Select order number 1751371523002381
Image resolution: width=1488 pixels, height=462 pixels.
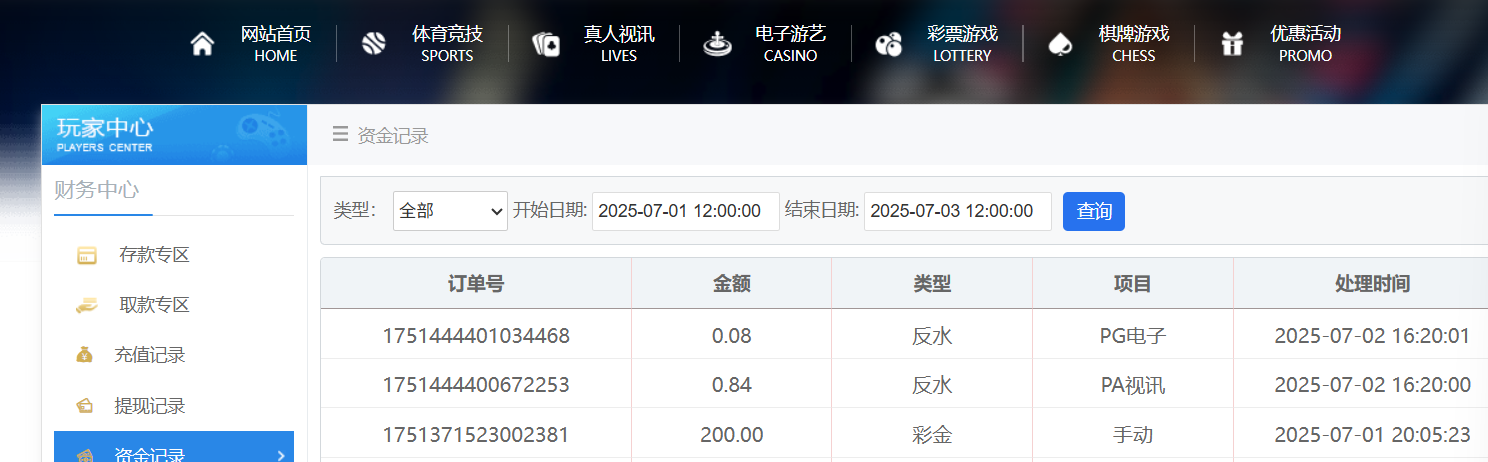tap(475, 435)
